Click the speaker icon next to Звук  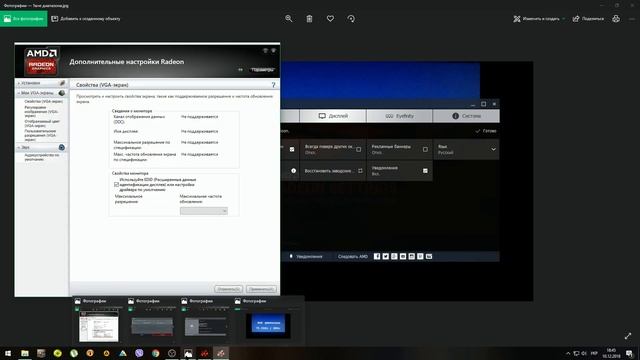(x=62, y=147)
